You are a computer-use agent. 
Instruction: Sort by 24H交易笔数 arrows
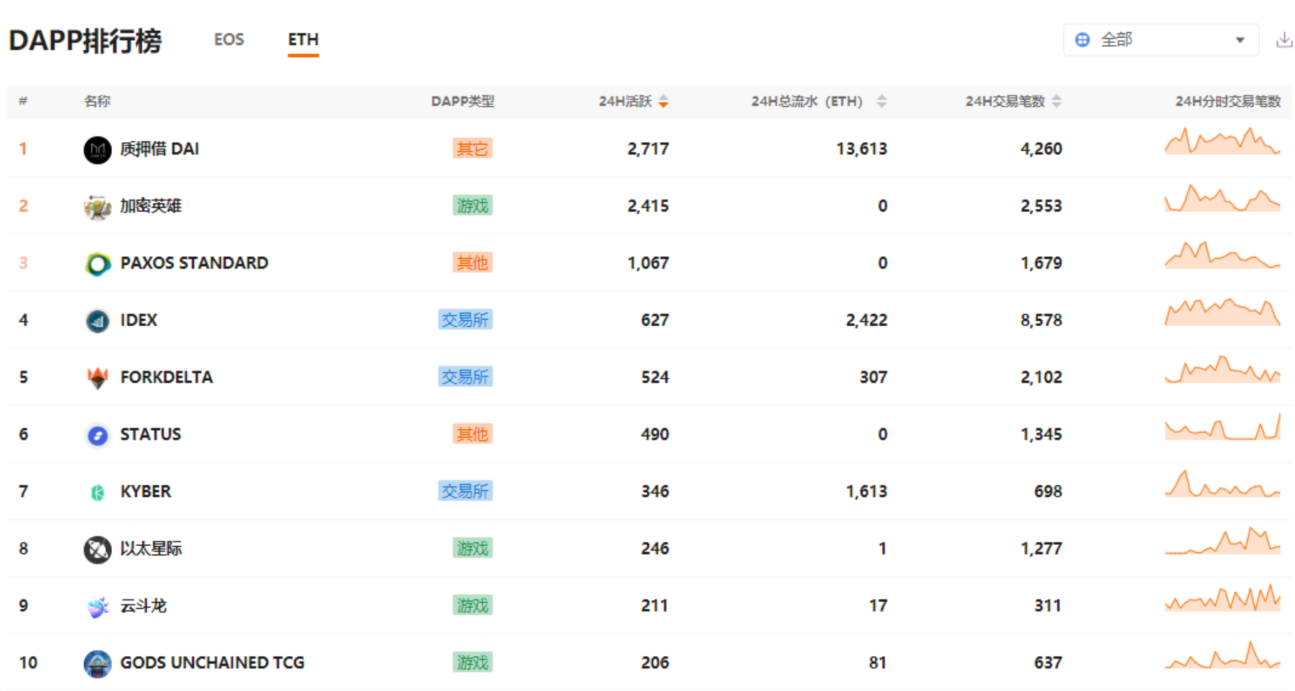pos(1057,101)
